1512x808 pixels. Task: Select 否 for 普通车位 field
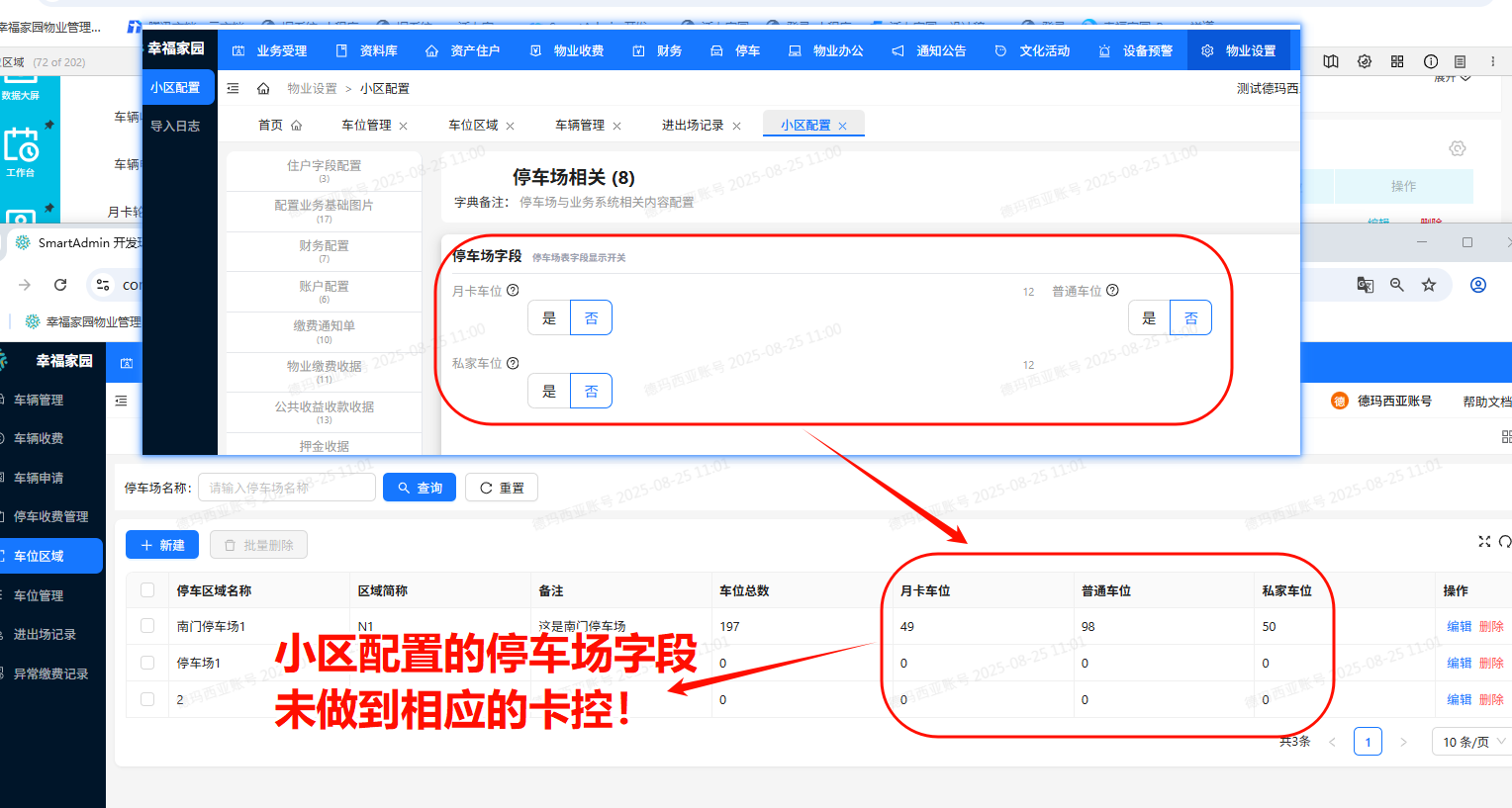pyautogui.click(x=1190, y=318)
